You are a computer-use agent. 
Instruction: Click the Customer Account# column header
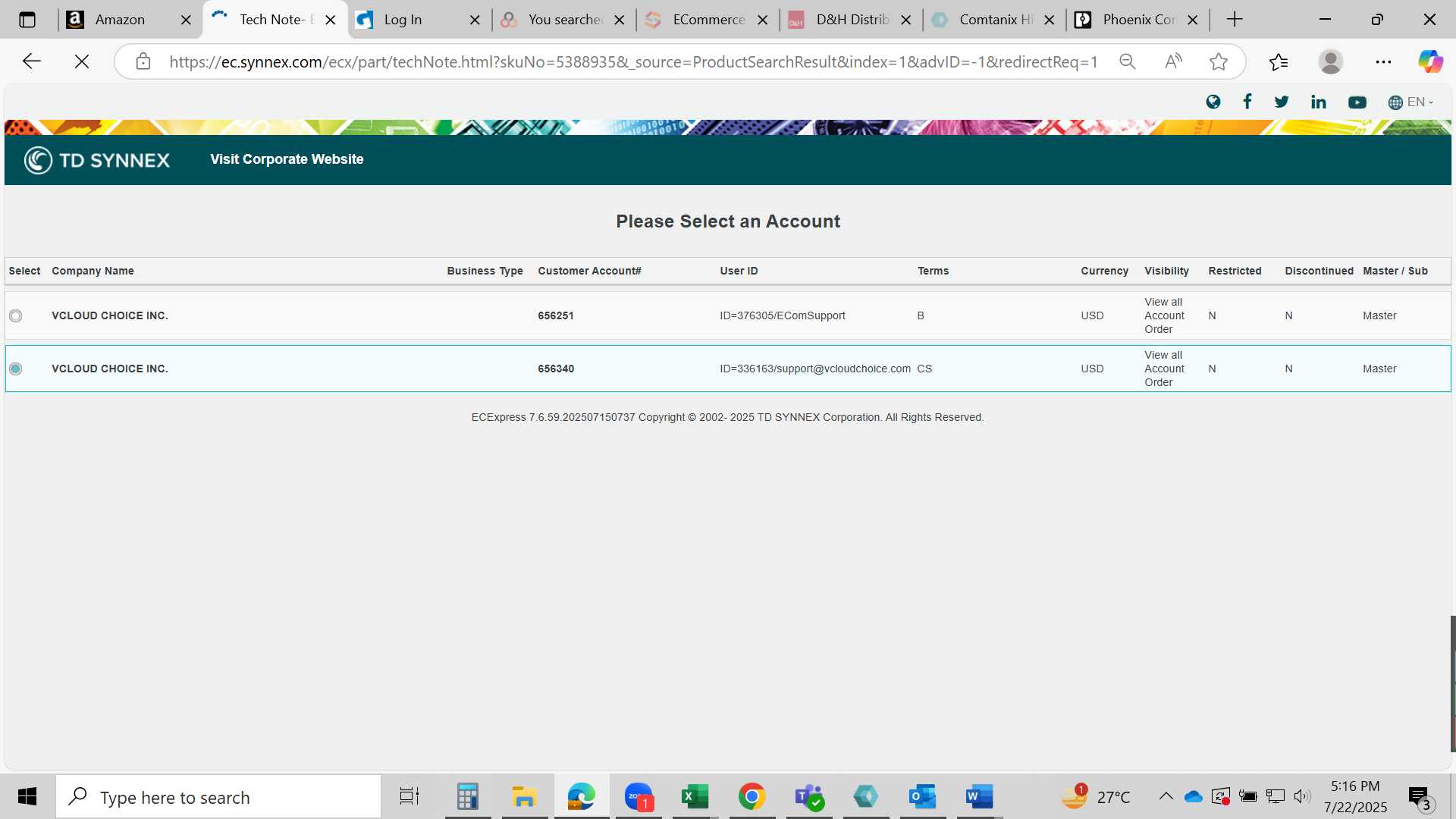pos(589,271)
